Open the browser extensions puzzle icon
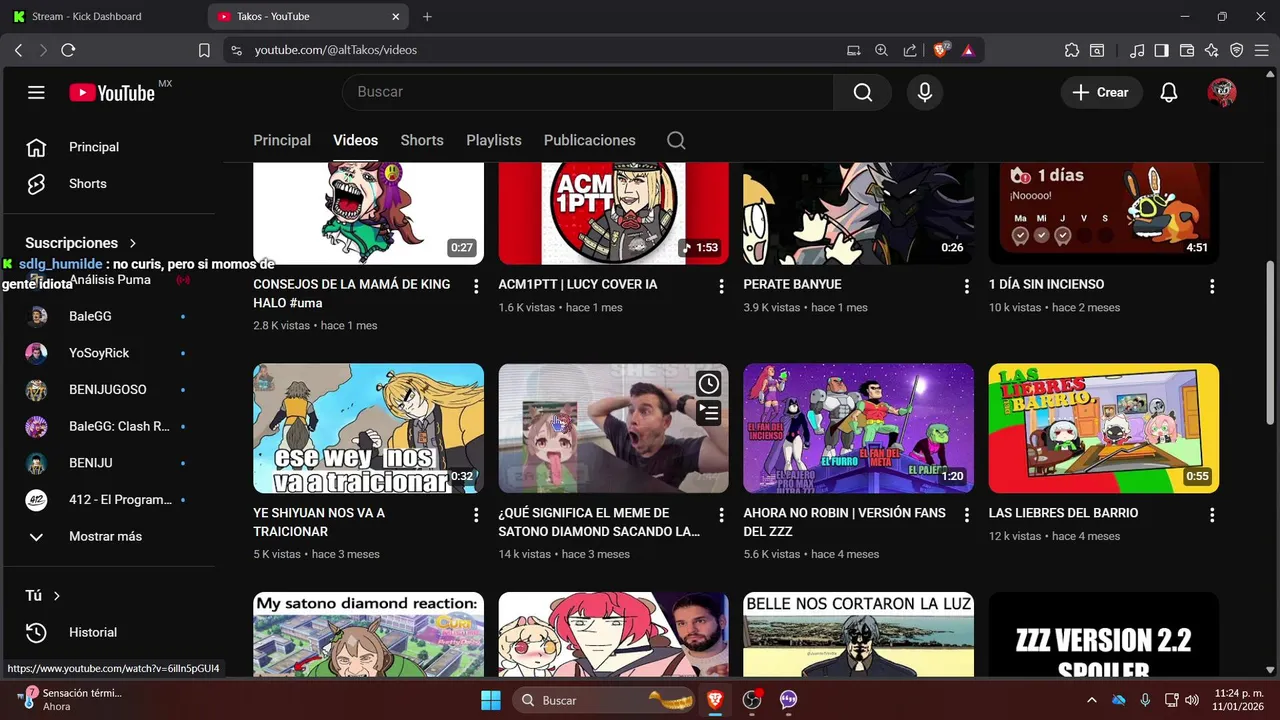Image resolution: width=1280 pixels, height=720 pixels. 1072,50
